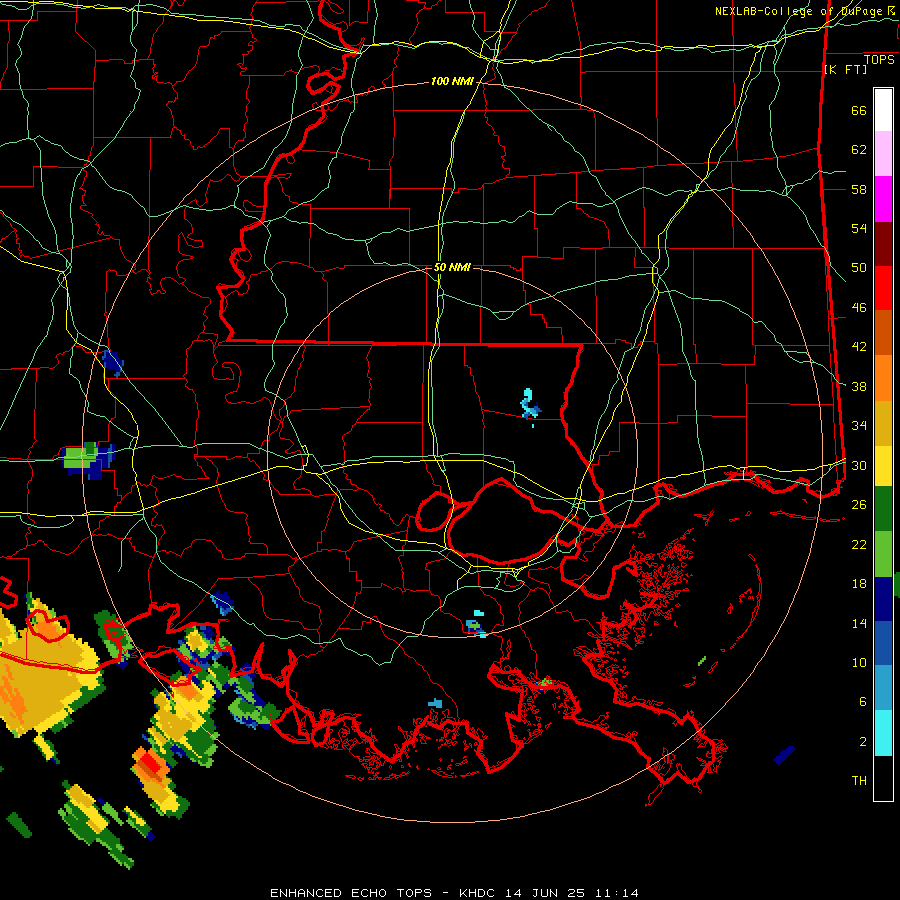Click the '46' legend value
This screenshot has height=900, width=900.
coord(859,308)
